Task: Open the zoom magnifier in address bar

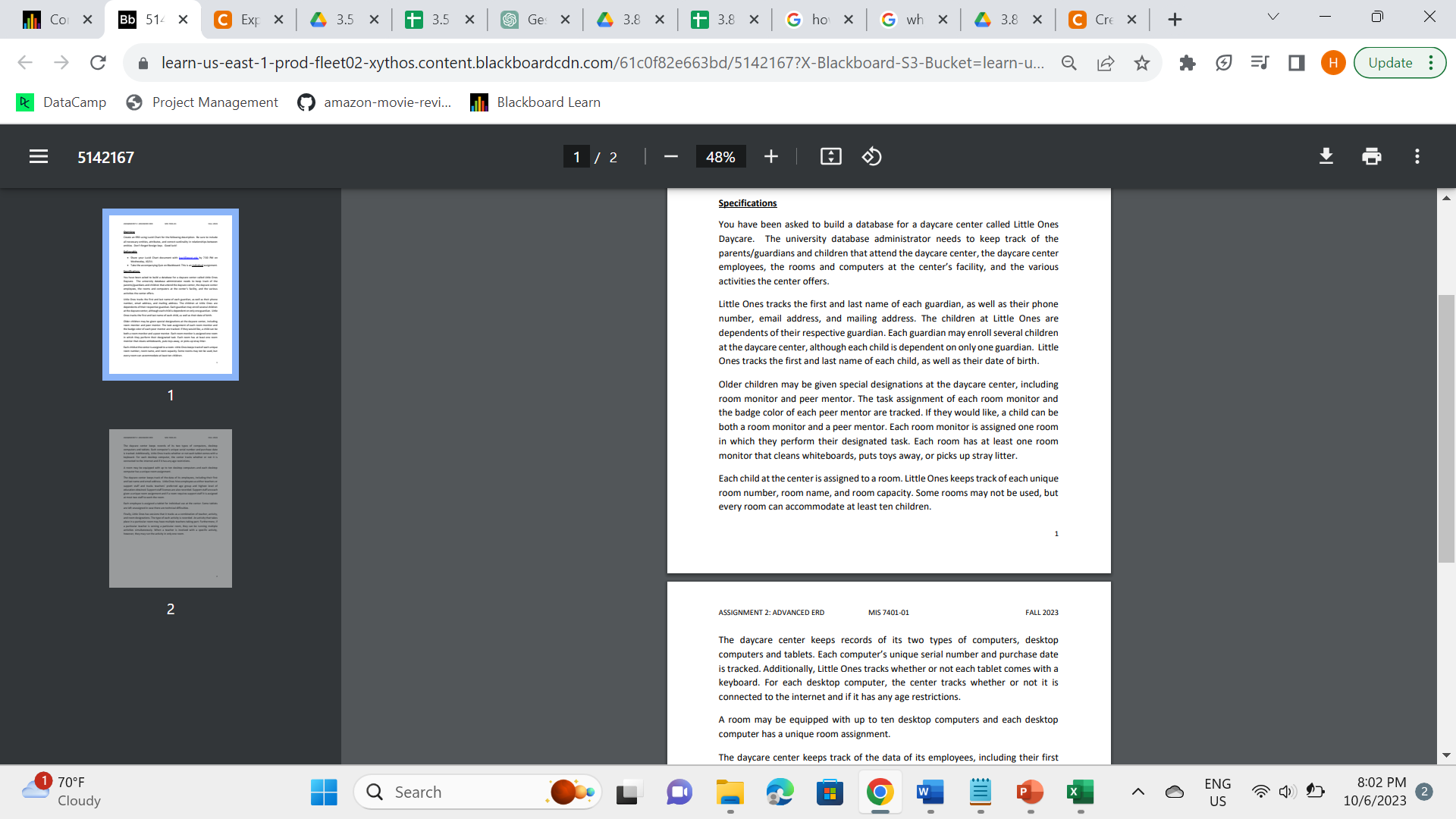Action: click(x=1069, y=63)
